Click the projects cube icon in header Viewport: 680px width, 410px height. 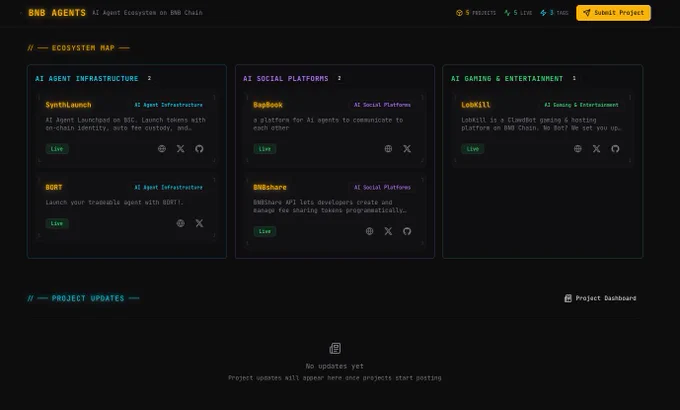tap(459, 13)
